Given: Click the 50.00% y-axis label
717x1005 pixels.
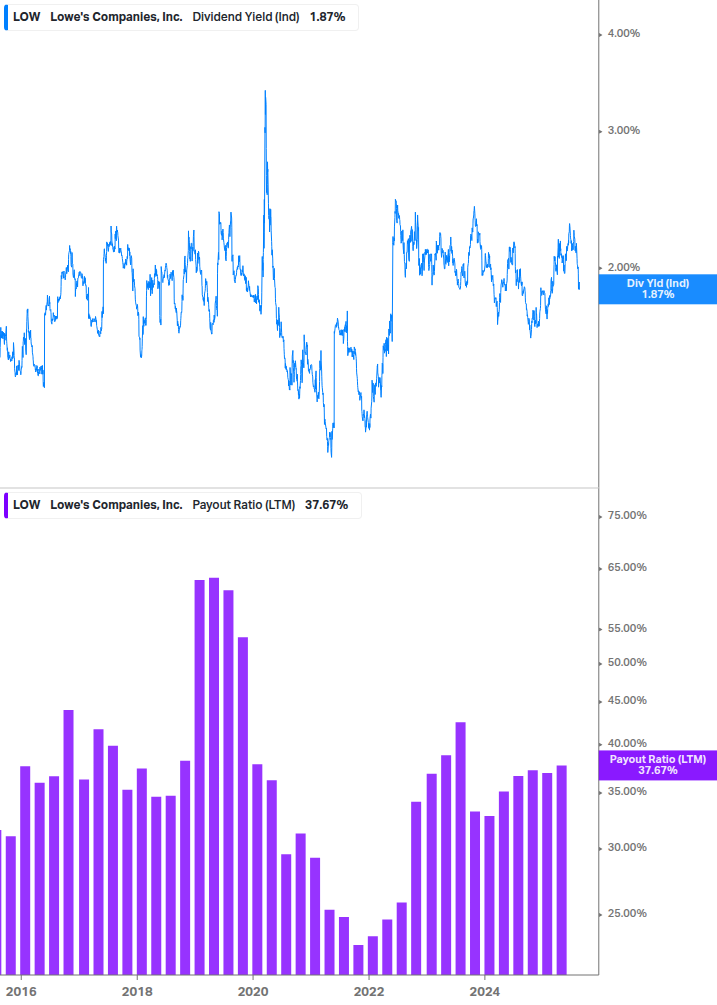Looking at the screenshot, I should pyautogui.click(x=627, y=662).
